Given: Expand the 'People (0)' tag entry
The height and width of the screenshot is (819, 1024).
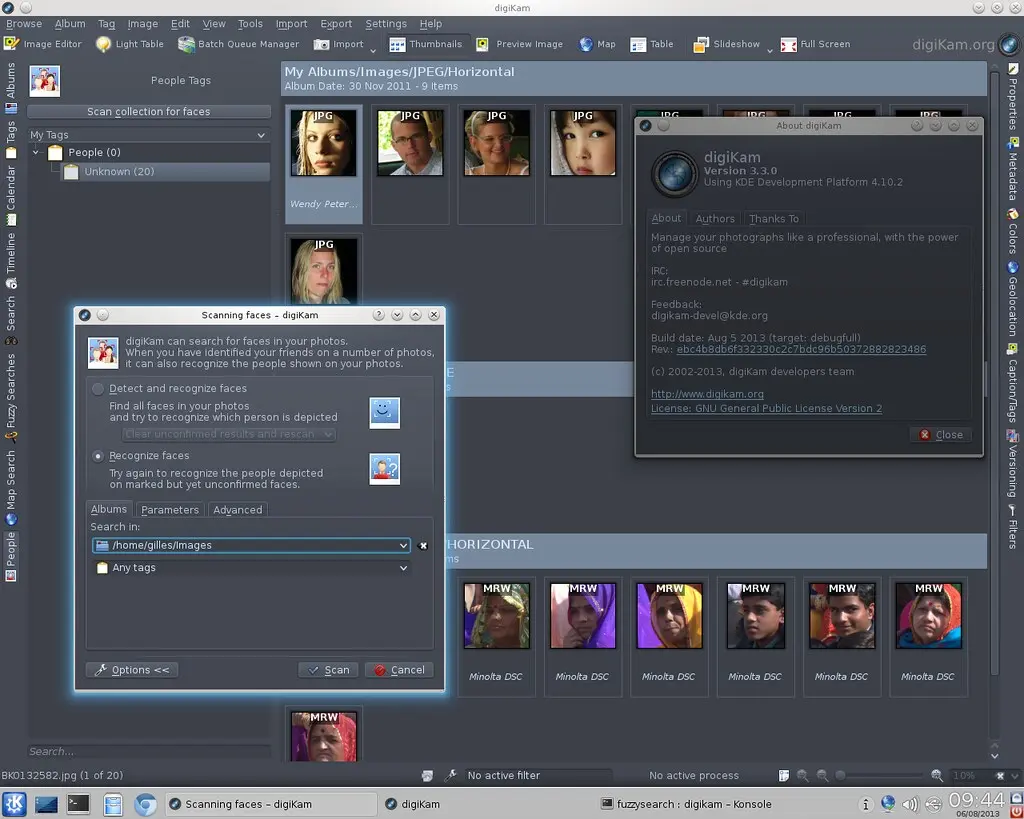Looking at the screenshot, I should pyautogui.click(x=35, y=152).
